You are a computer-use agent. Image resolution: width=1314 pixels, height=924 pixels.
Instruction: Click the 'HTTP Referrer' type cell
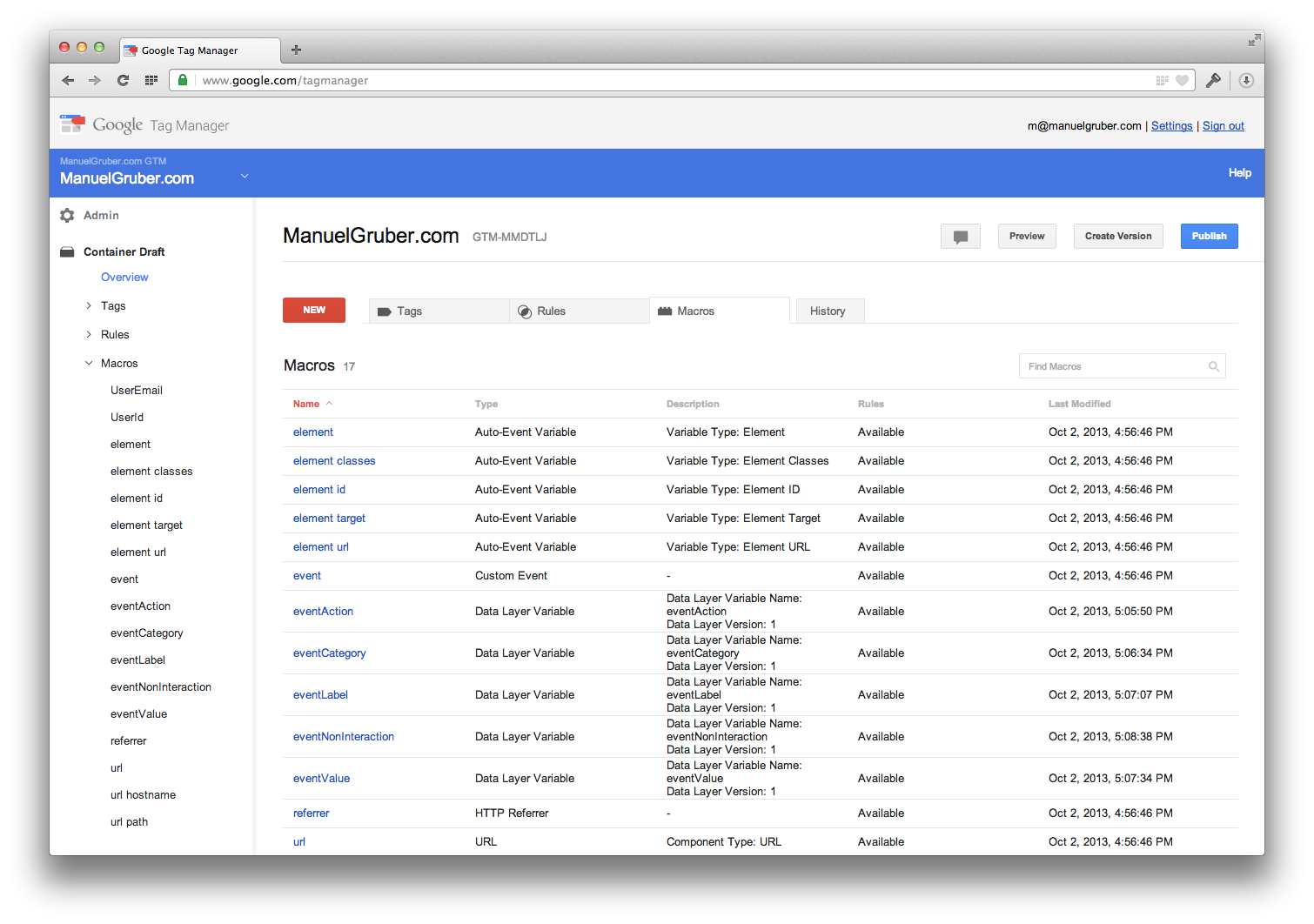click(x=512, y=813)
